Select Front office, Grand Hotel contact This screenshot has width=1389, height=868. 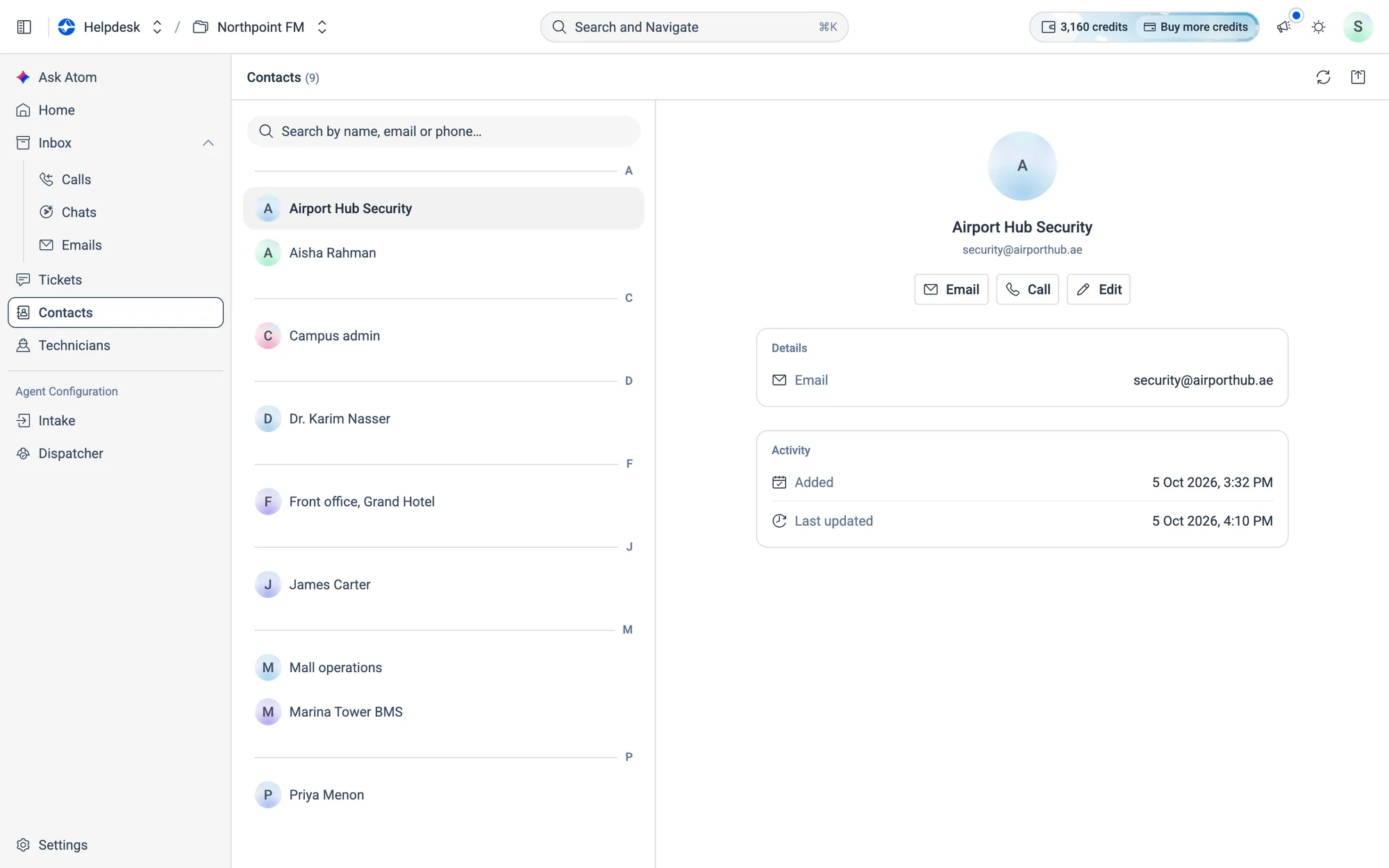tap(443, 501)
